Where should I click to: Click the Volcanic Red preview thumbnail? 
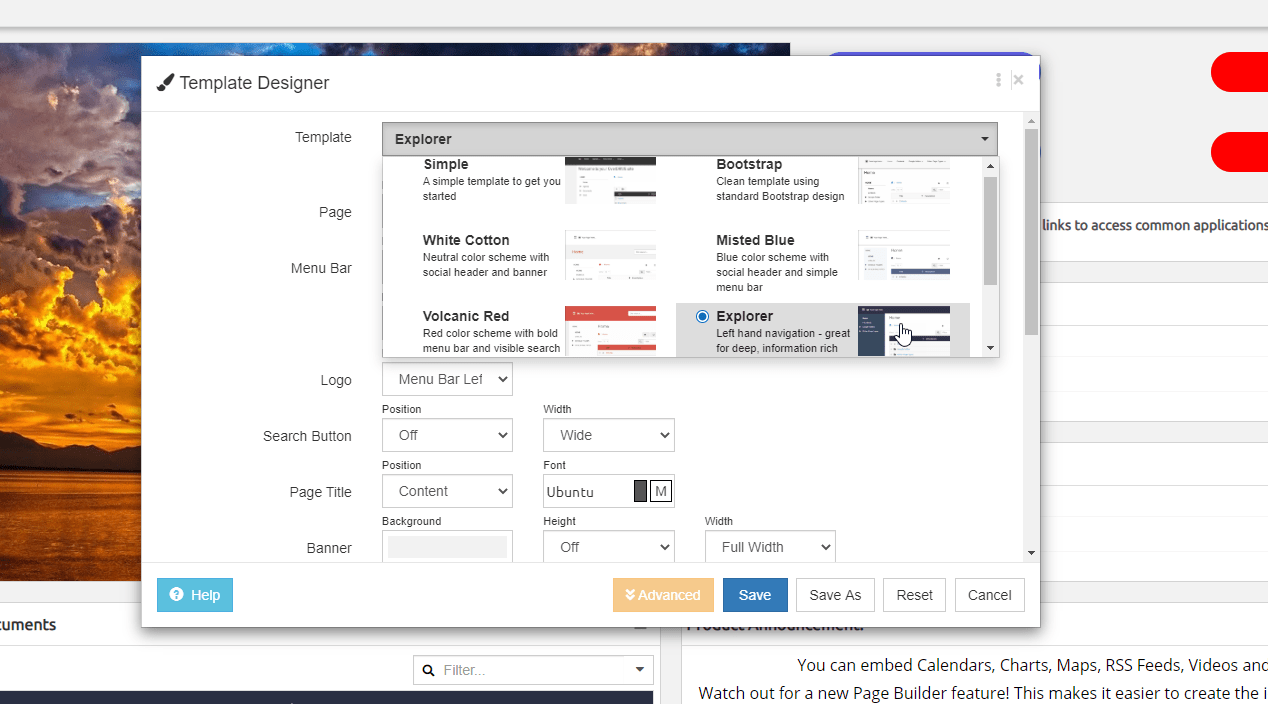pyautogui.click(x=610, y=330)
